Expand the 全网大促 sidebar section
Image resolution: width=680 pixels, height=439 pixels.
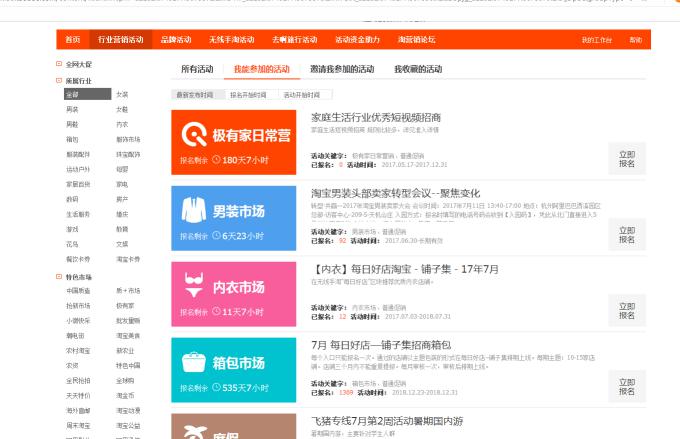point(59,64)
